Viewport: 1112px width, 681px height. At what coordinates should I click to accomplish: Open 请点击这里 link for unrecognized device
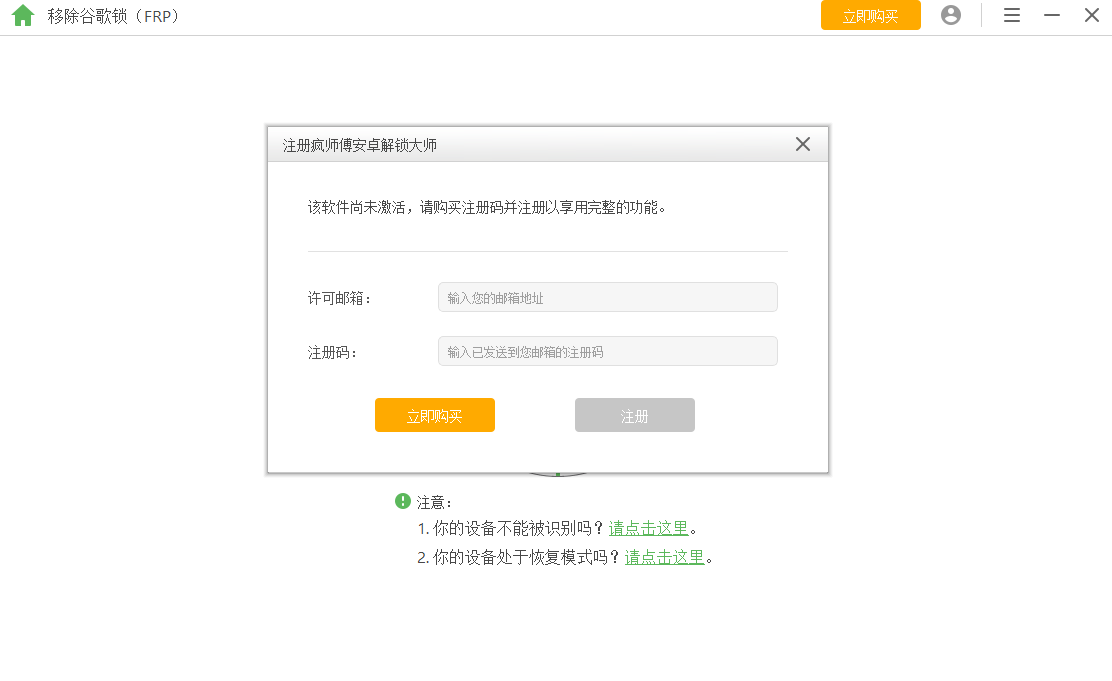point(649,528)
